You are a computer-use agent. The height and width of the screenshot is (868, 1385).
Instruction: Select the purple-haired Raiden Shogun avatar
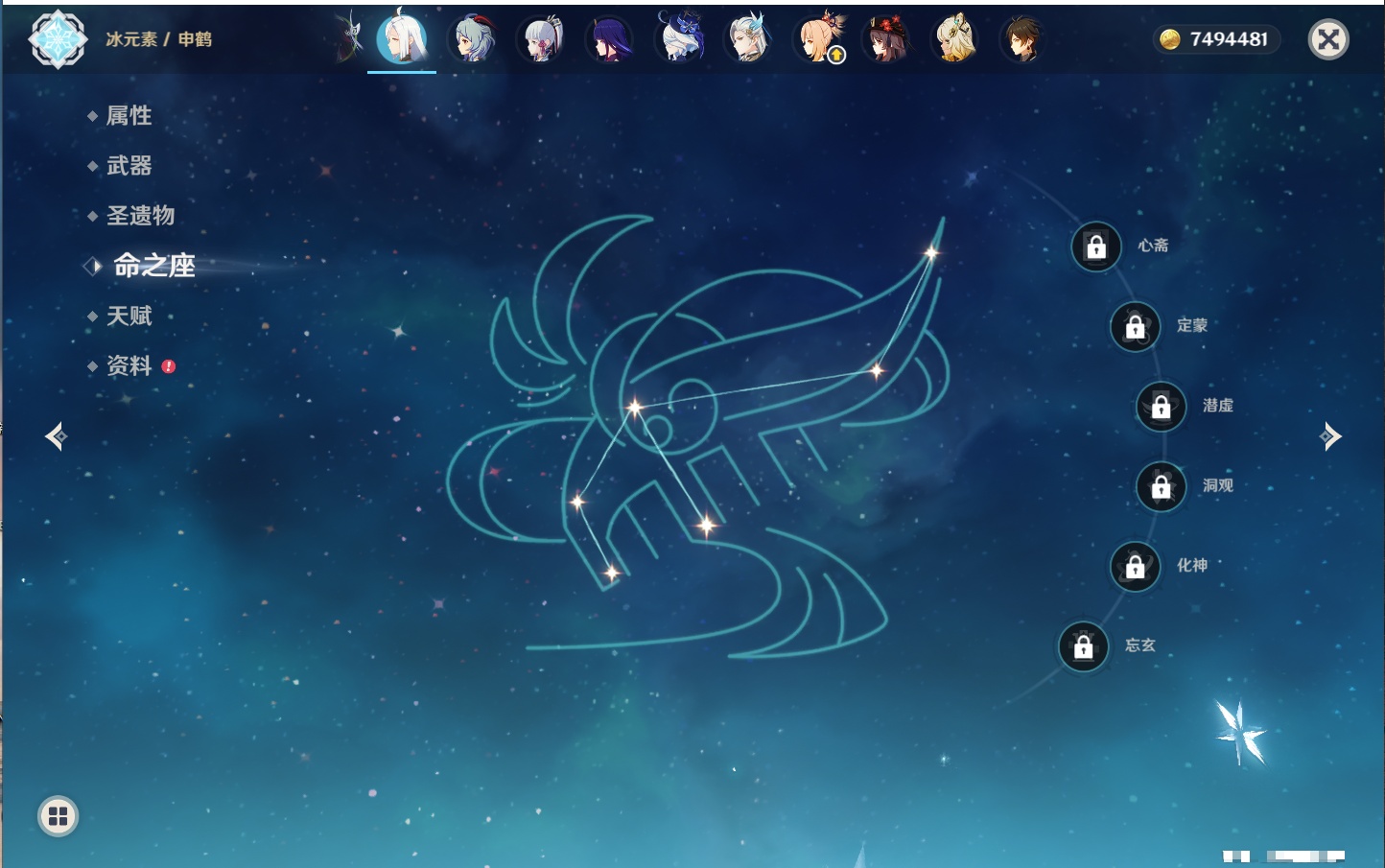tap(609, 39)
